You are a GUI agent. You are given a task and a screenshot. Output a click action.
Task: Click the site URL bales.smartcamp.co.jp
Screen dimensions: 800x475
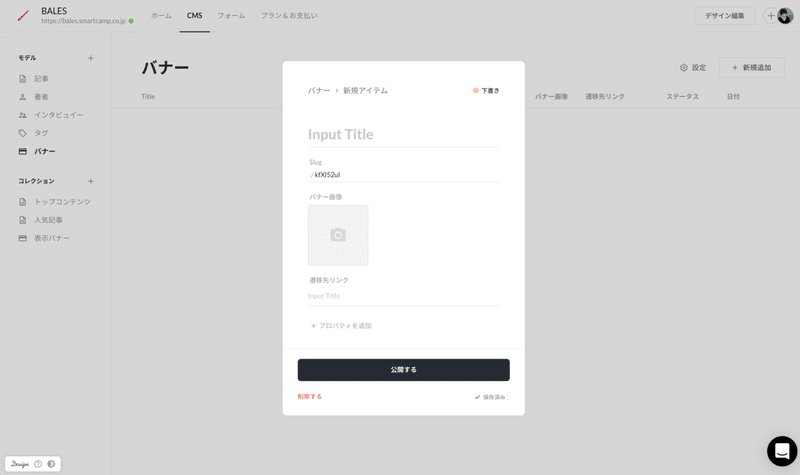click(84, 21)
